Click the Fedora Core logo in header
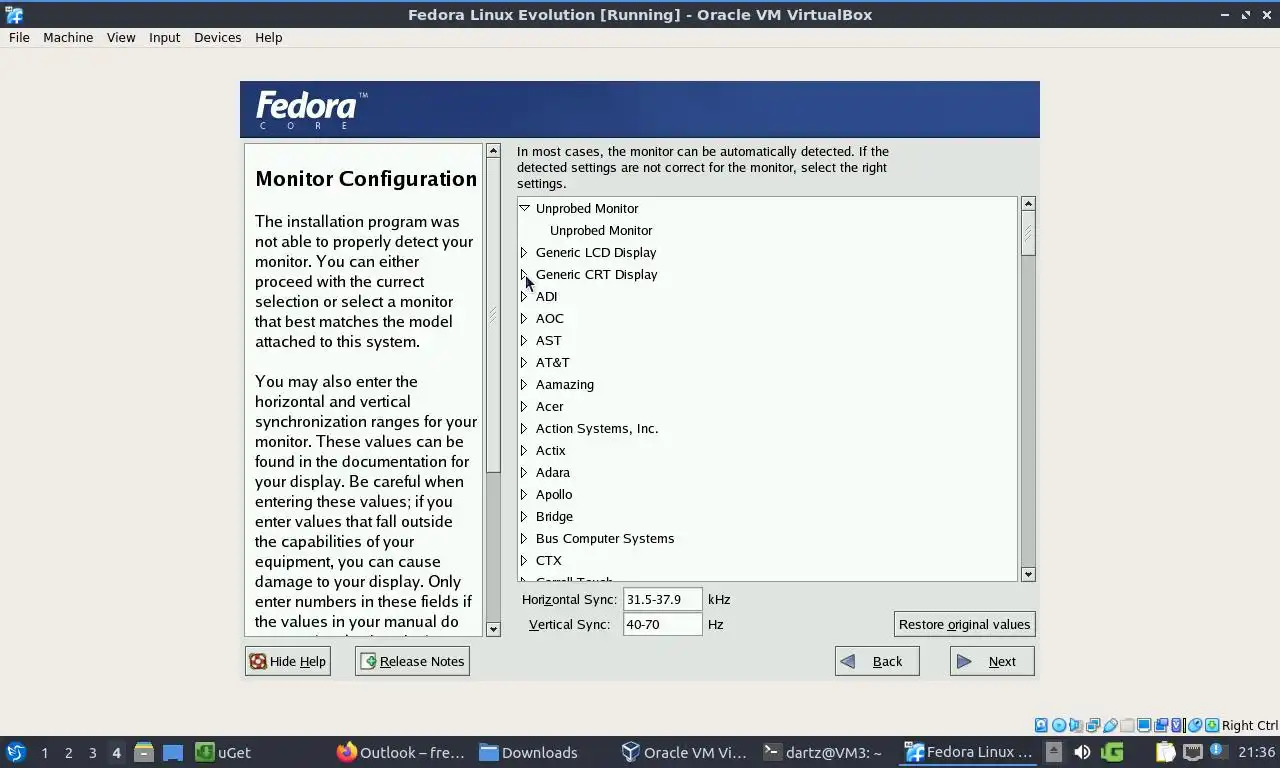This screenshot has height=768, width=1280. coord(311,110)
